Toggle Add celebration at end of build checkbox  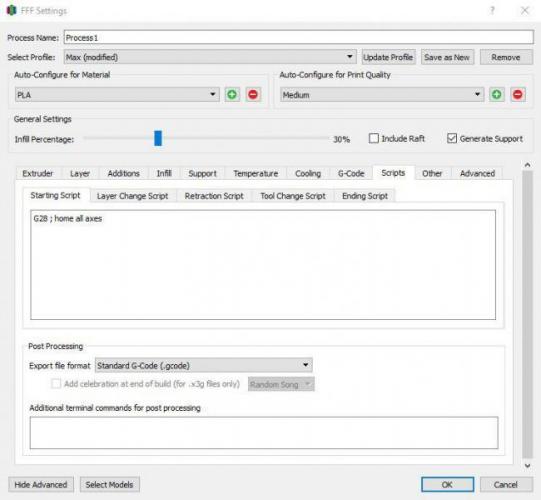[x=56, y=384]
